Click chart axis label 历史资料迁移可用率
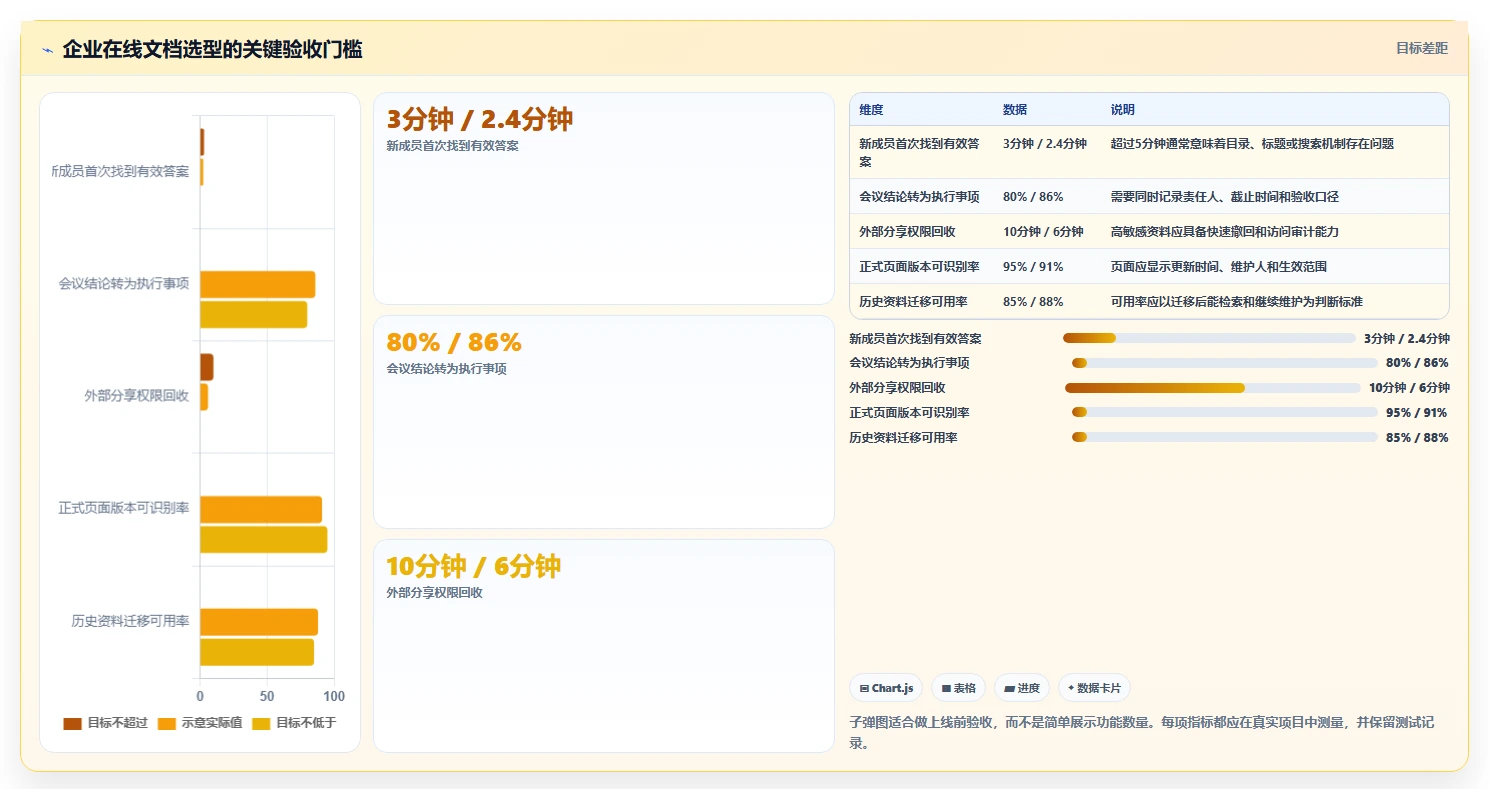 (130, 621)
